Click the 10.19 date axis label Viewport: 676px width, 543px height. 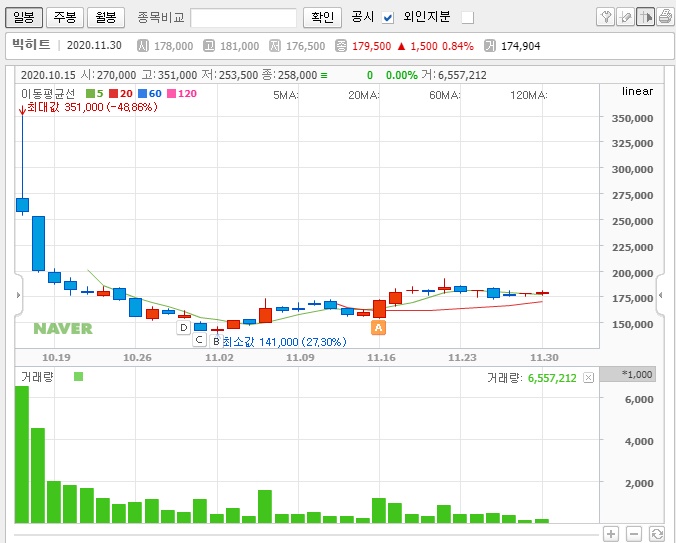56,358
